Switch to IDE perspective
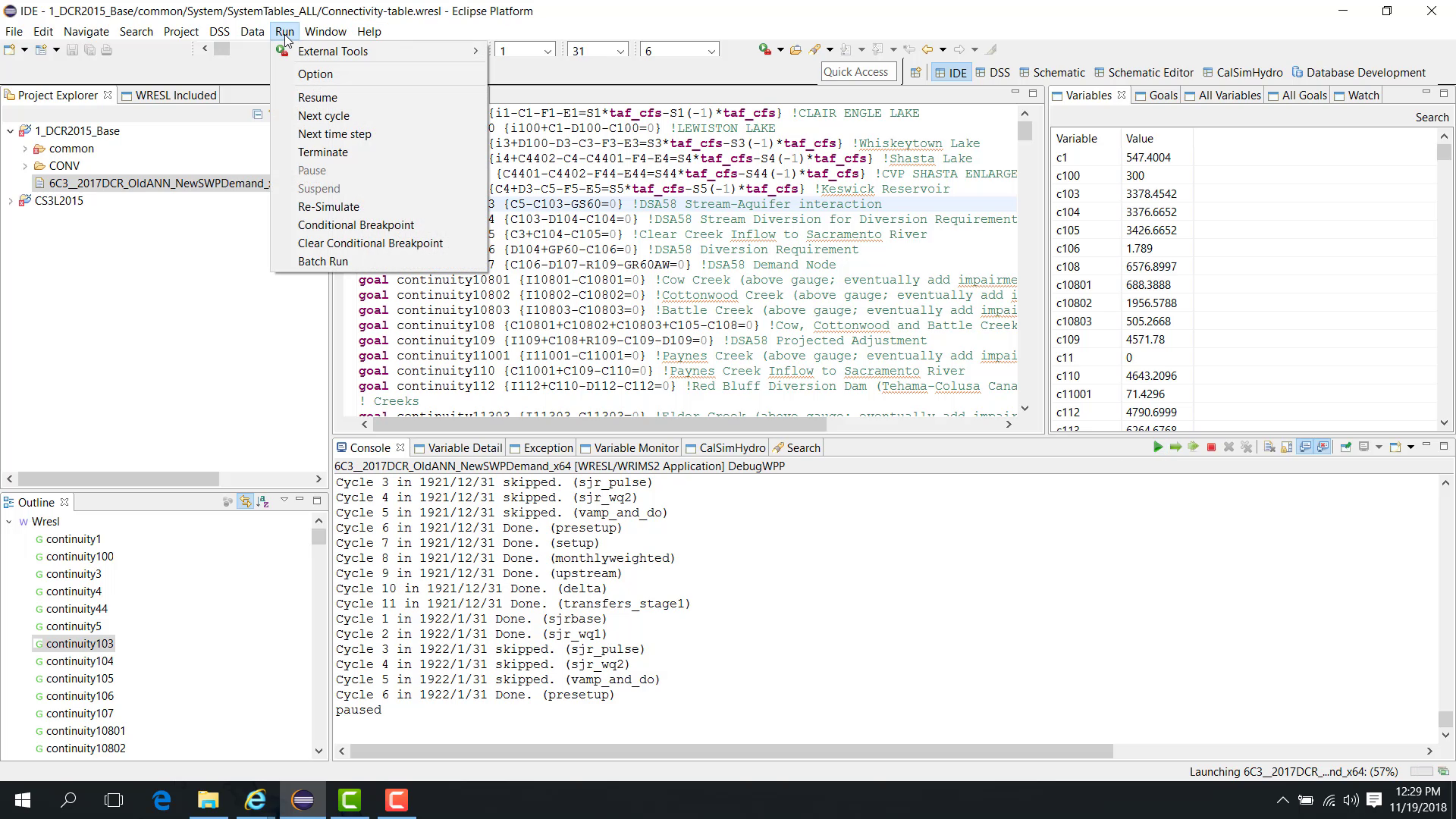The width and height of the screenshot is (1456, 819). click(951, 73)
